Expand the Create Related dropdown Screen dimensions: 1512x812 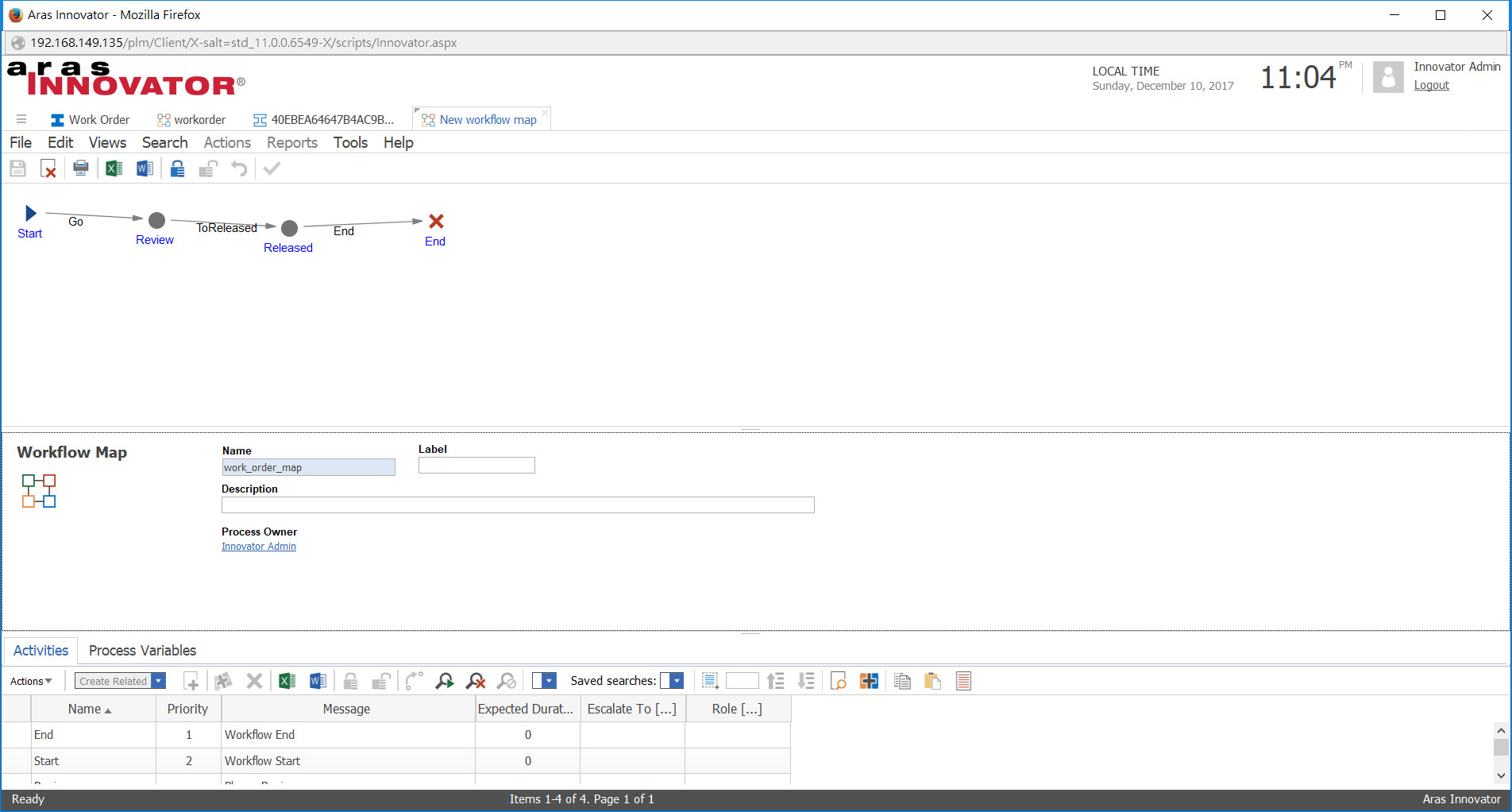(x=159, y=681)
